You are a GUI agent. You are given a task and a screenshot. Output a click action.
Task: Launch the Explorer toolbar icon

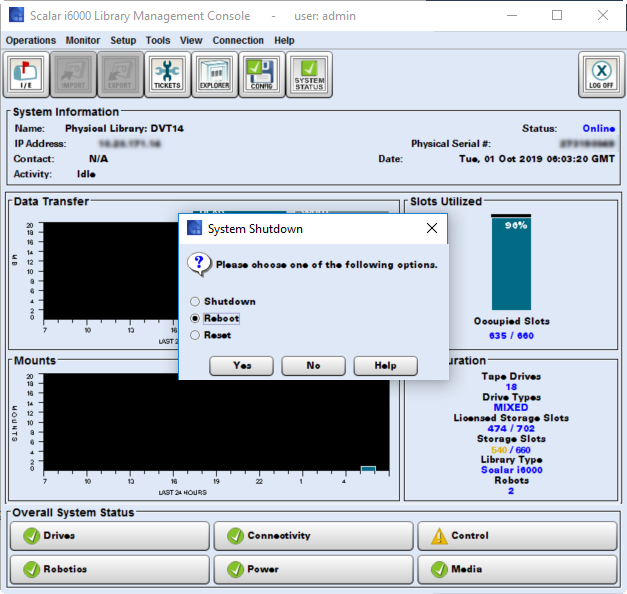click(214, 74)
